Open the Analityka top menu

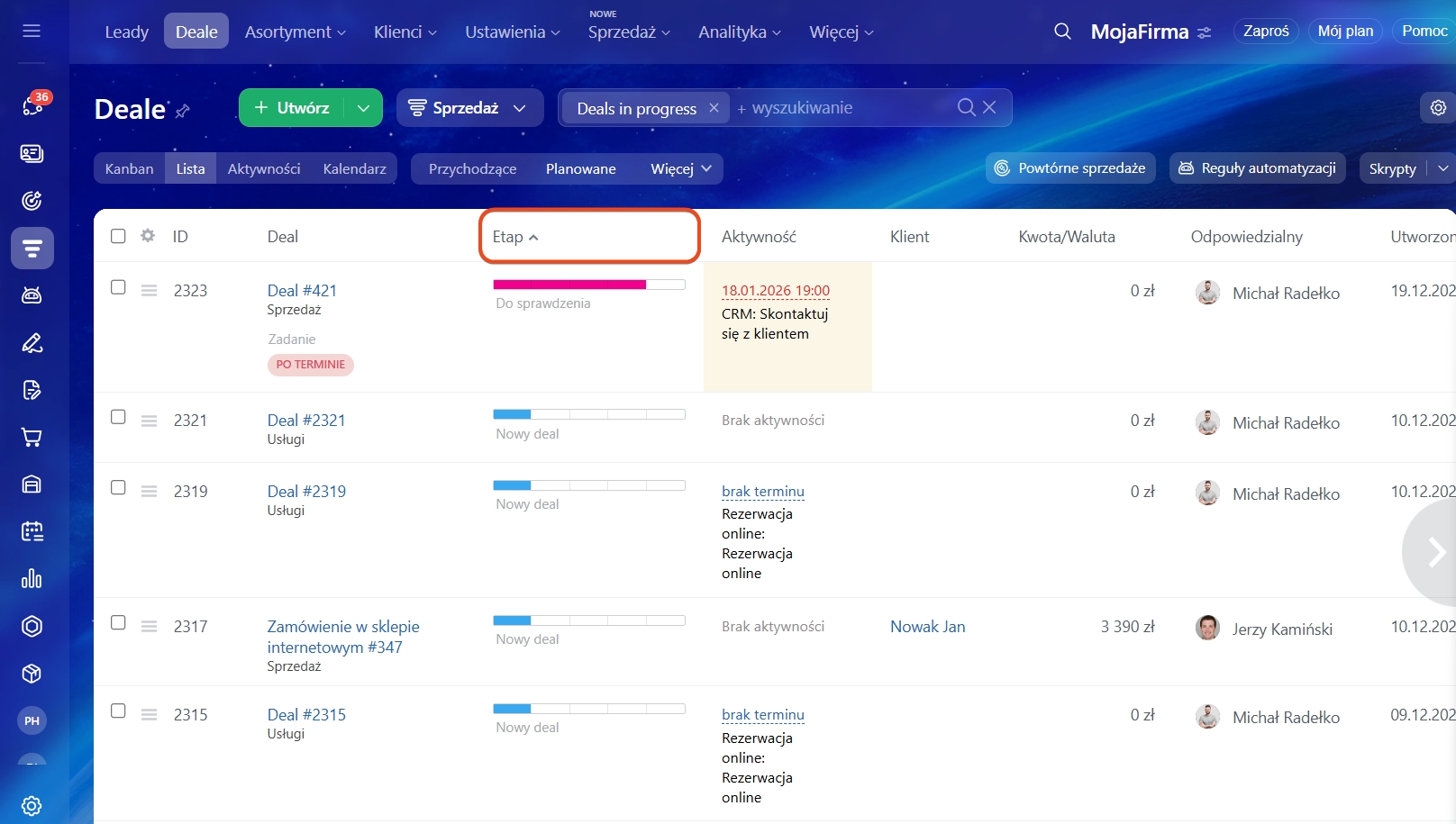739,32
